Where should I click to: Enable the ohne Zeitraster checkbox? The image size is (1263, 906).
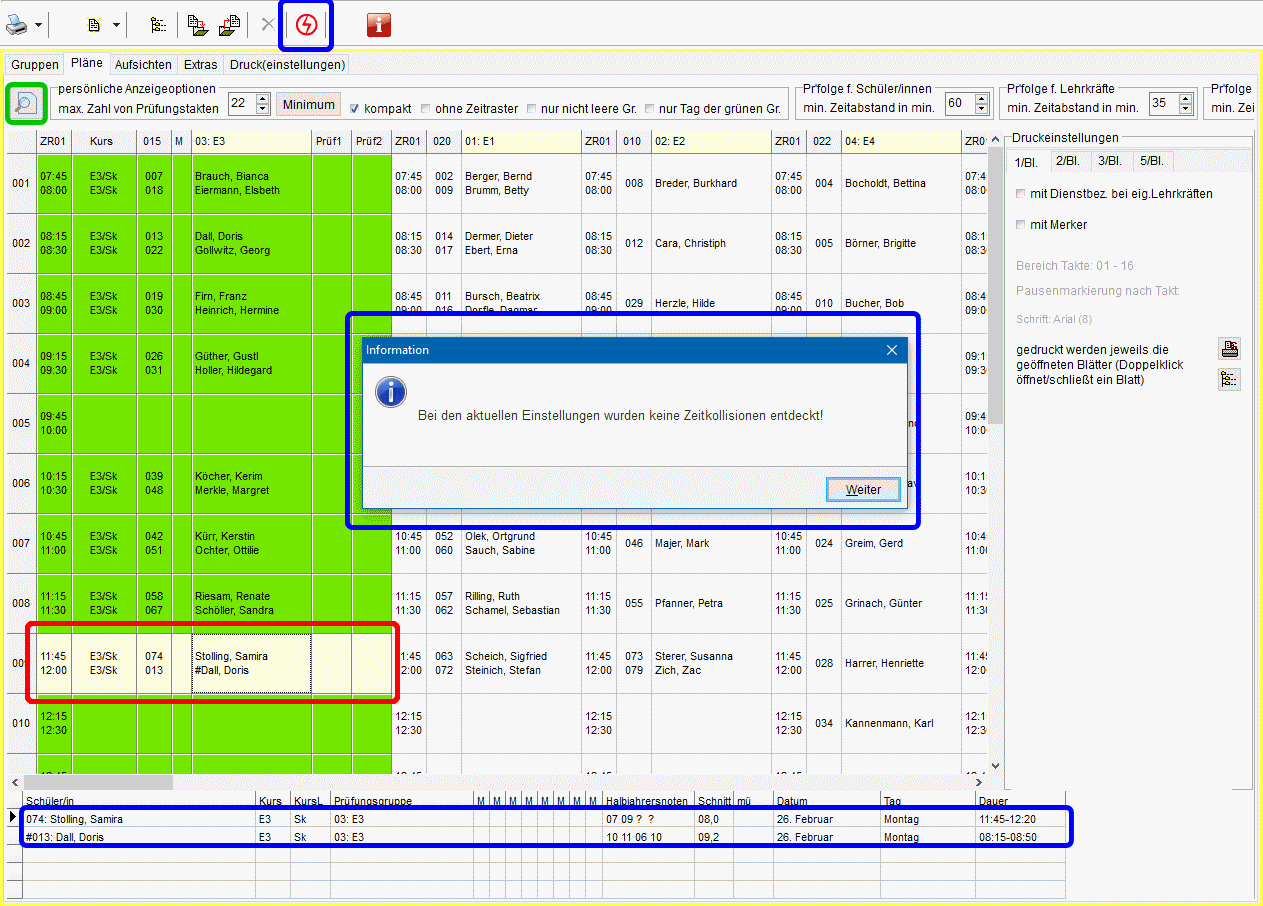point(426,109)
